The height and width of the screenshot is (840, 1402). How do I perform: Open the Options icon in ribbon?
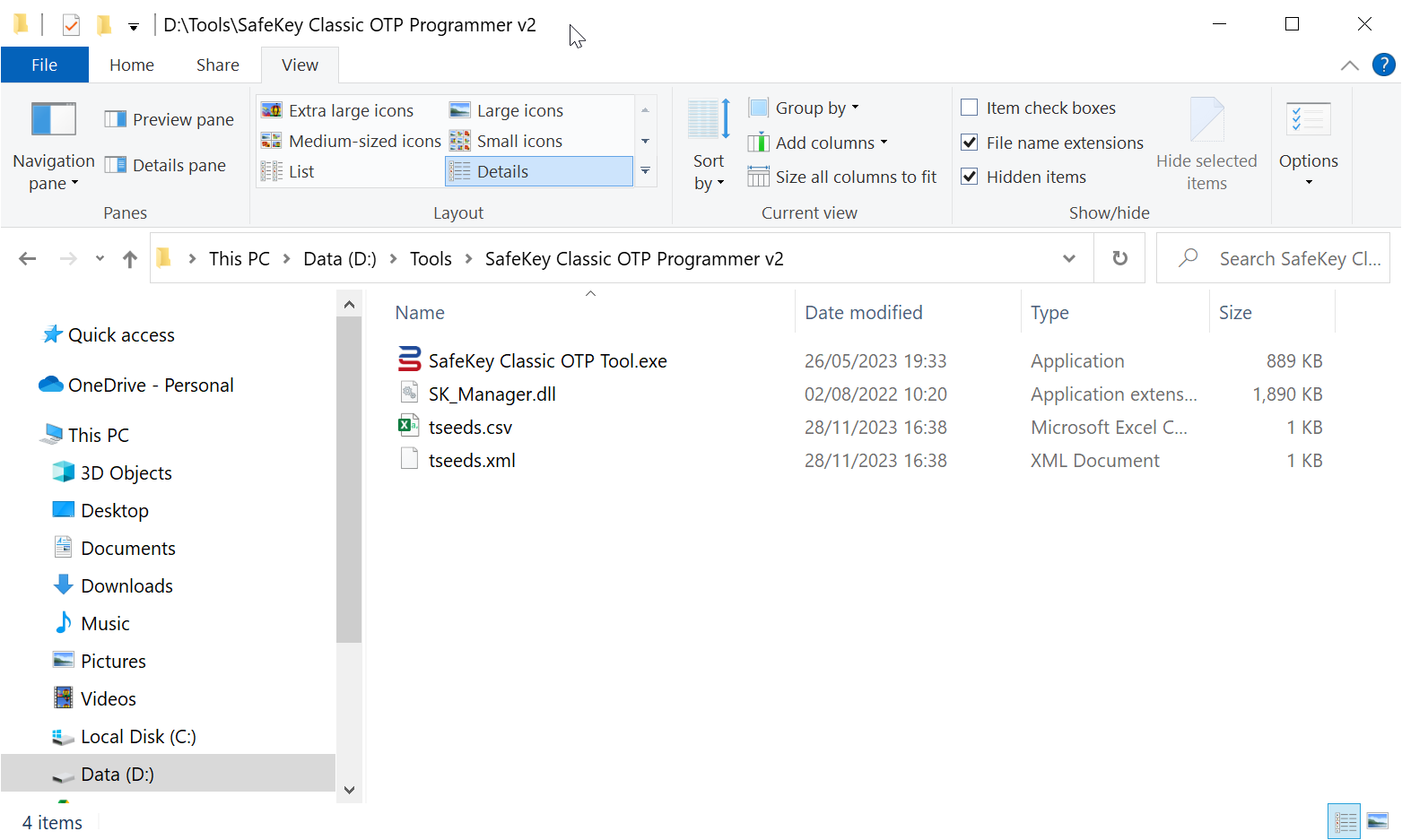(1308, 120)
